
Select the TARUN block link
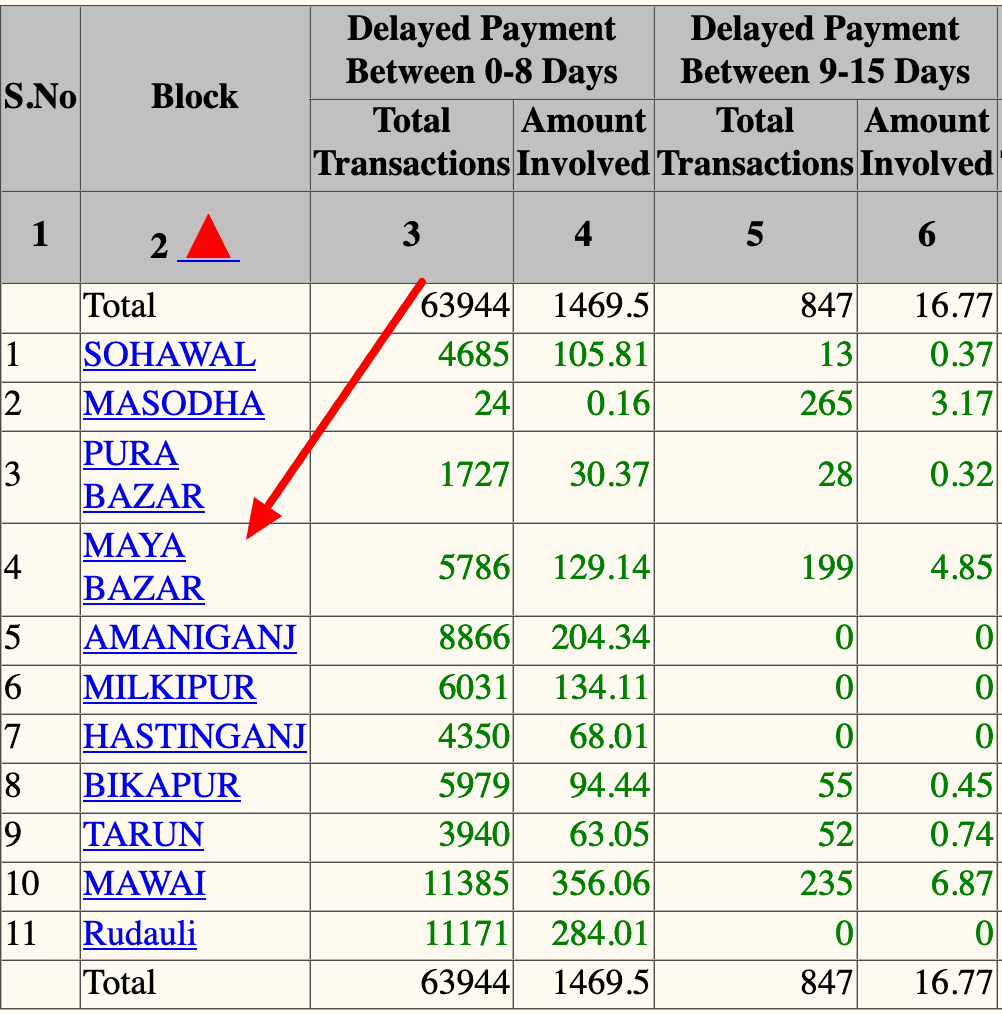[143, 835]
